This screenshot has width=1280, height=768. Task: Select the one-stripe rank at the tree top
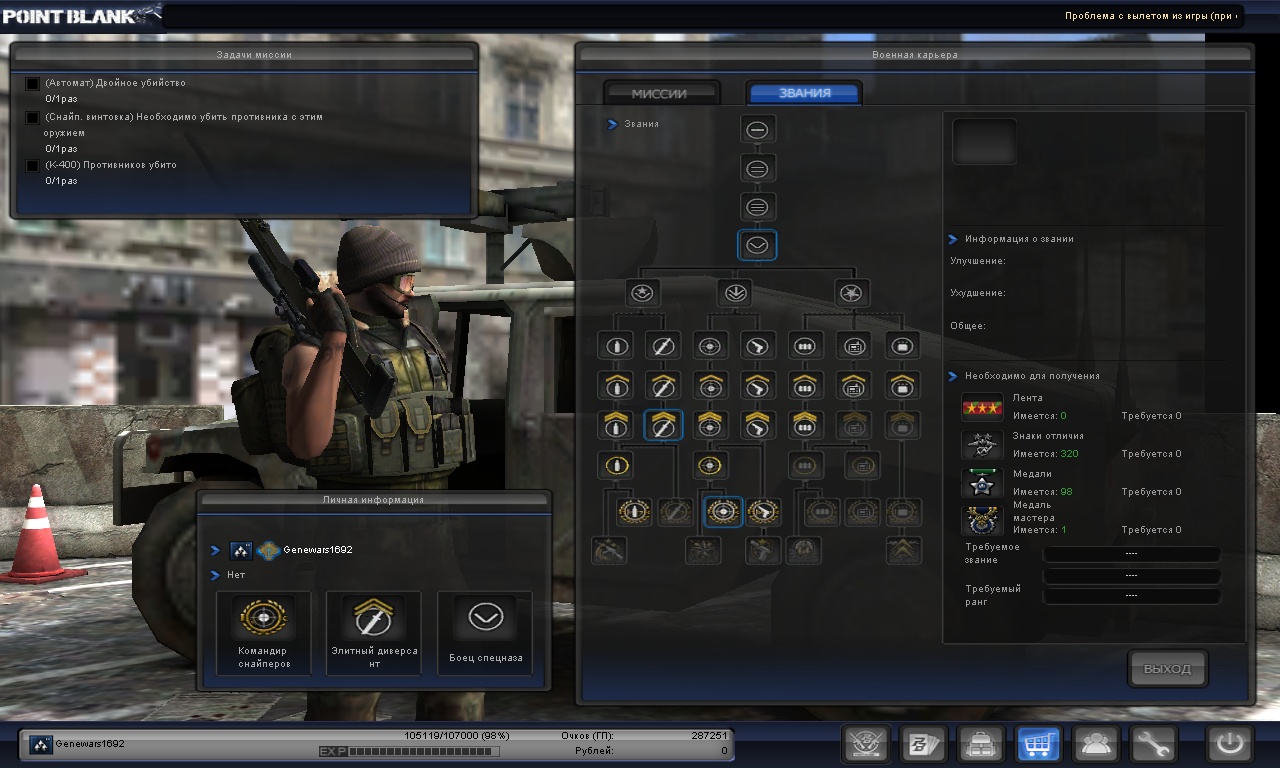pos(758,129)
